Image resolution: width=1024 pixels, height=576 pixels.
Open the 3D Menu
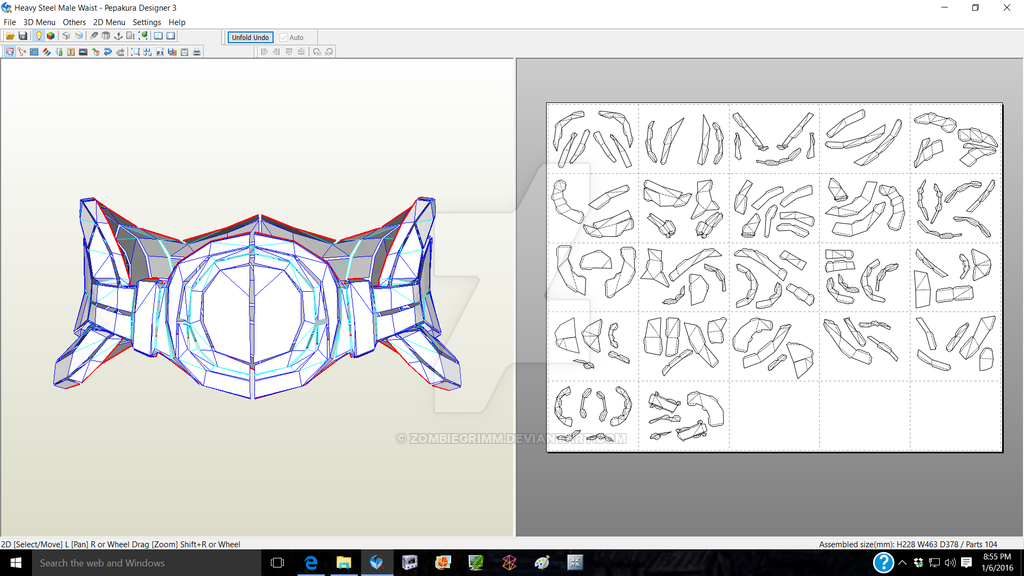point(39,22)
